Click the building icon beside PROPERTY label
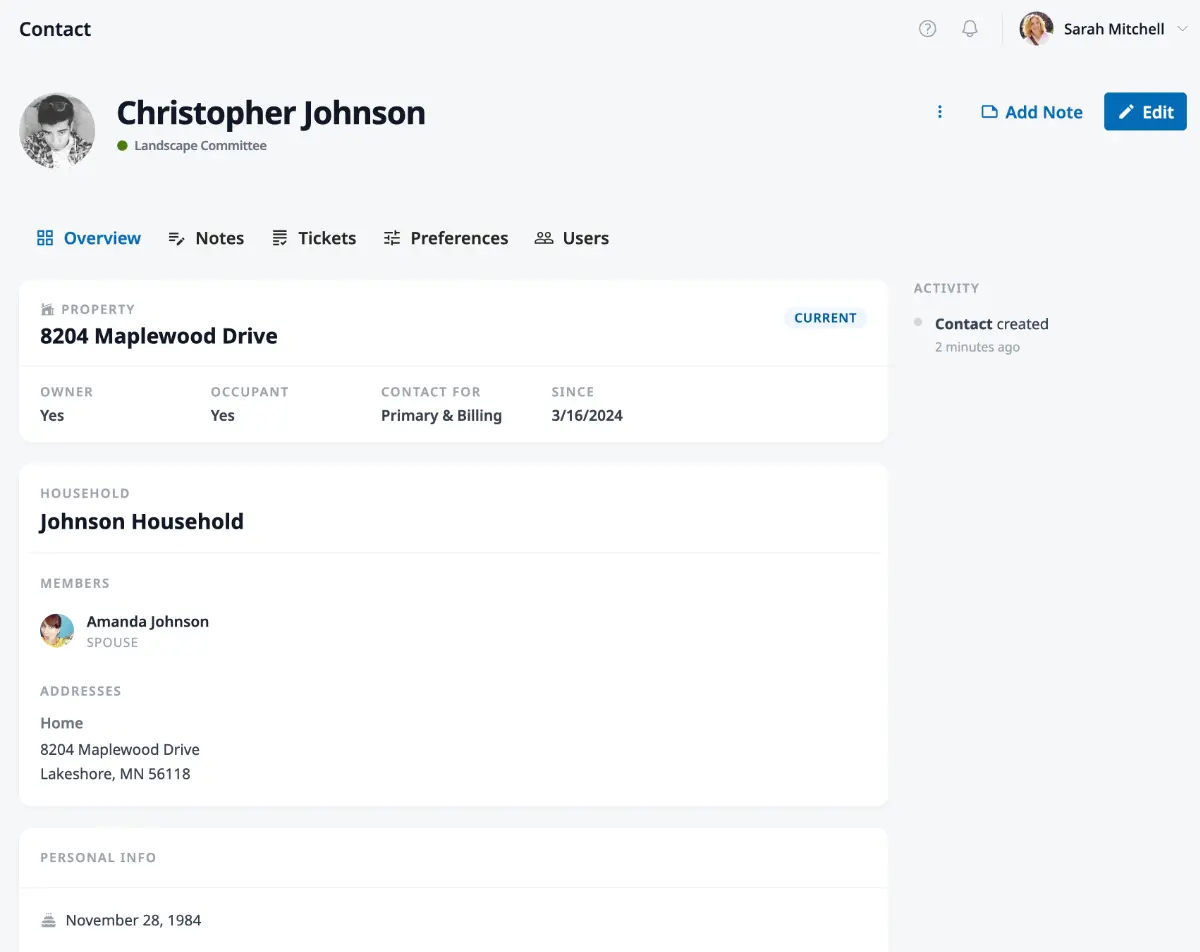This screenshot has height=952, width=1200. tap(47, 309)
